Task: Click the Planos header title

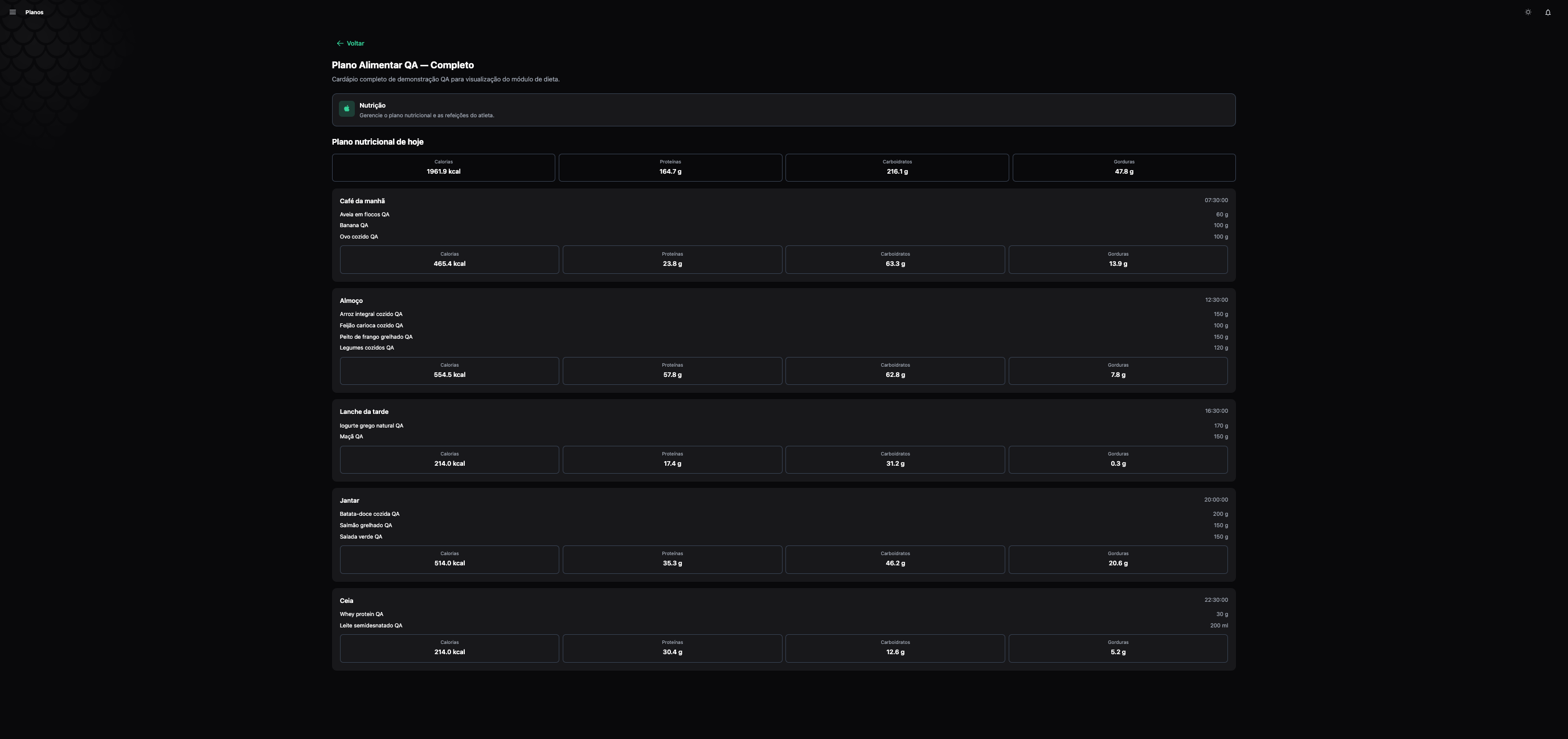Action: [x=34, y=12]
